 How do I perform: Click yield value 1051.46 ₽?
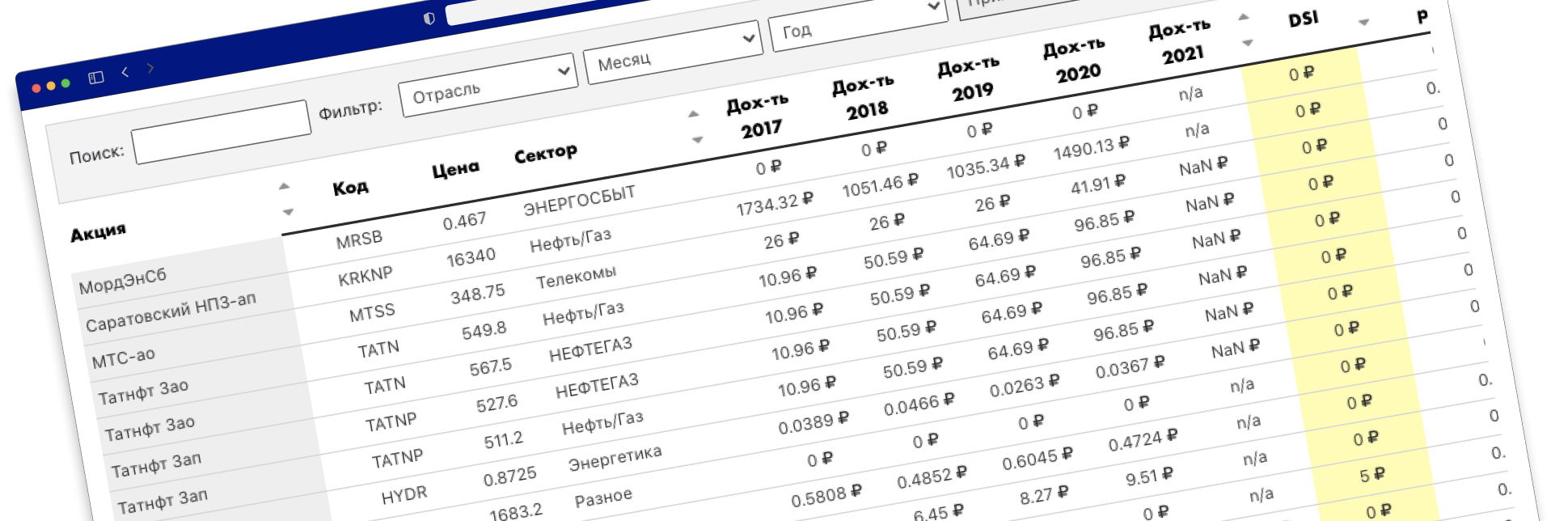(880, 185)
